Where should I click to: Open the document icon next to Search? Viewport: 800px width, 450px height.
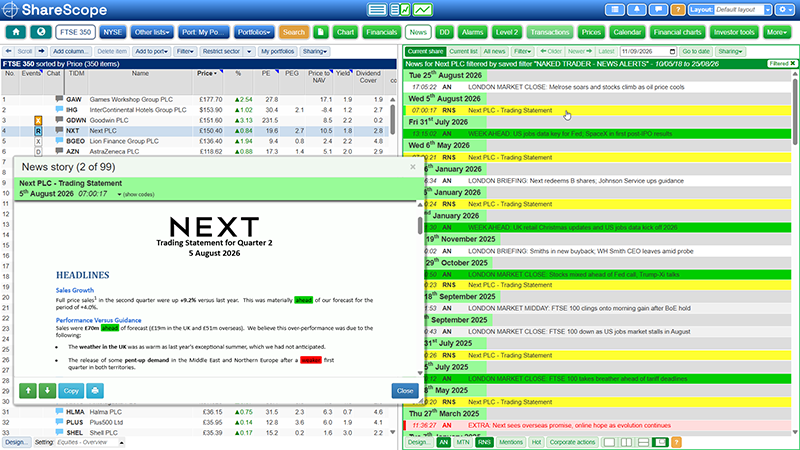tap(320, 32)
